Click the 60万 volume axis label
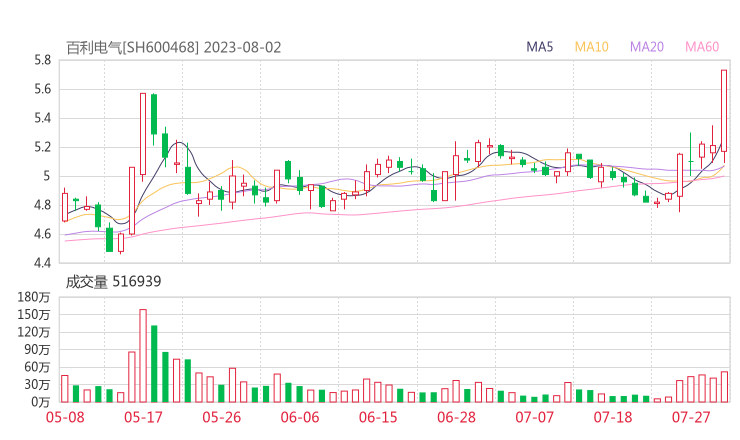This screenshot has height=440, width=740. coord(37,367)
